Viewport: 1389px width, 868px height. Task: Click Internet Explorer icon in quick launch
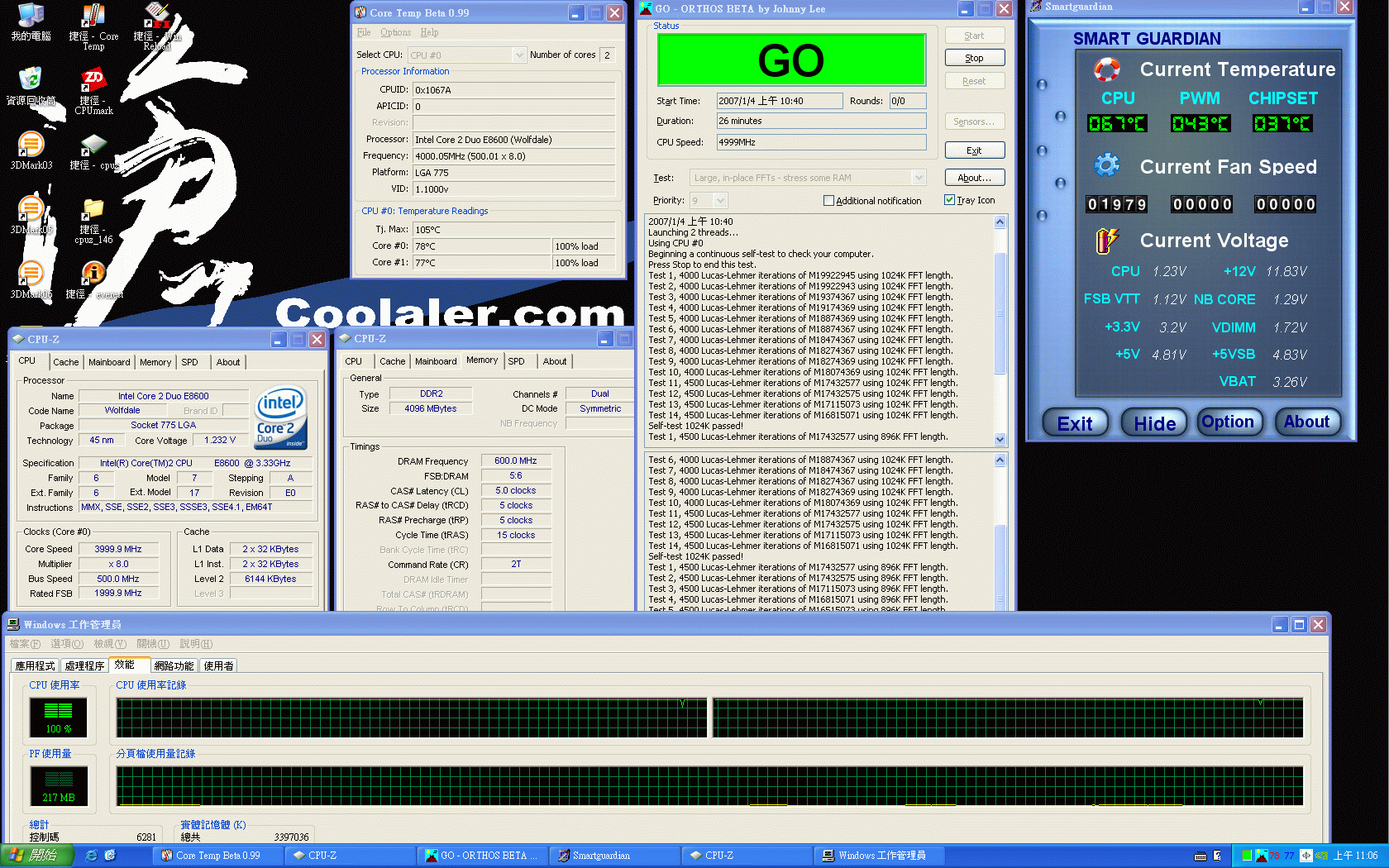[x=91, y=856]
